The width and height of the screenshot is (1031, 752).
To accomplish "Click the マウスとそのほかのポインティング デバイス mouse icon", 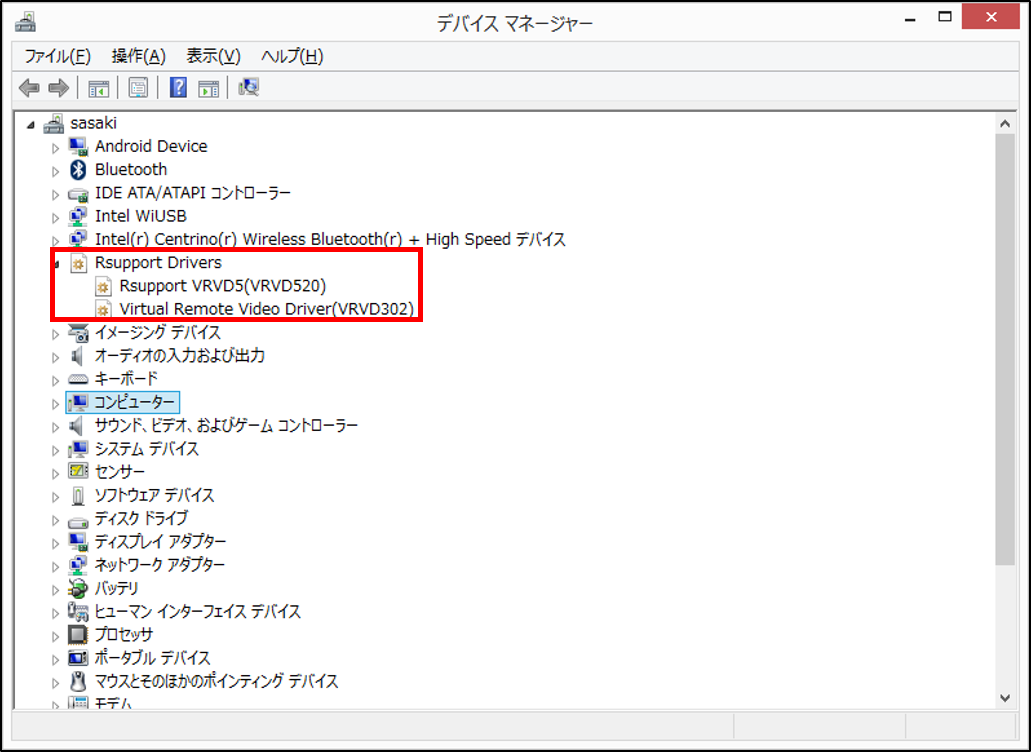I will [x=78, y=681].
